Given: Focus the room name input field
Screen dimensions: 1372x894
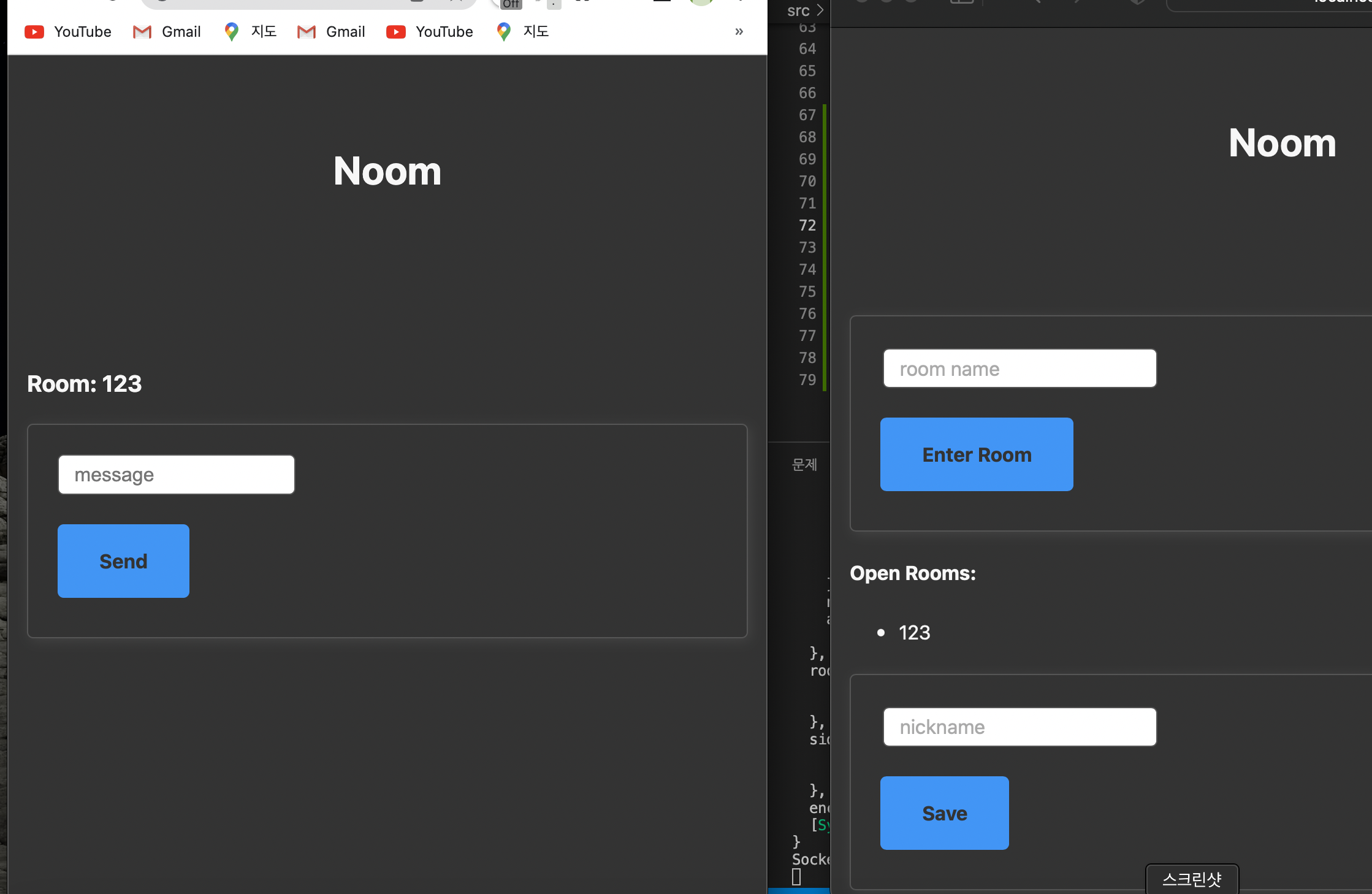Looking at the screenshot, I should [x=1019, y=369].
